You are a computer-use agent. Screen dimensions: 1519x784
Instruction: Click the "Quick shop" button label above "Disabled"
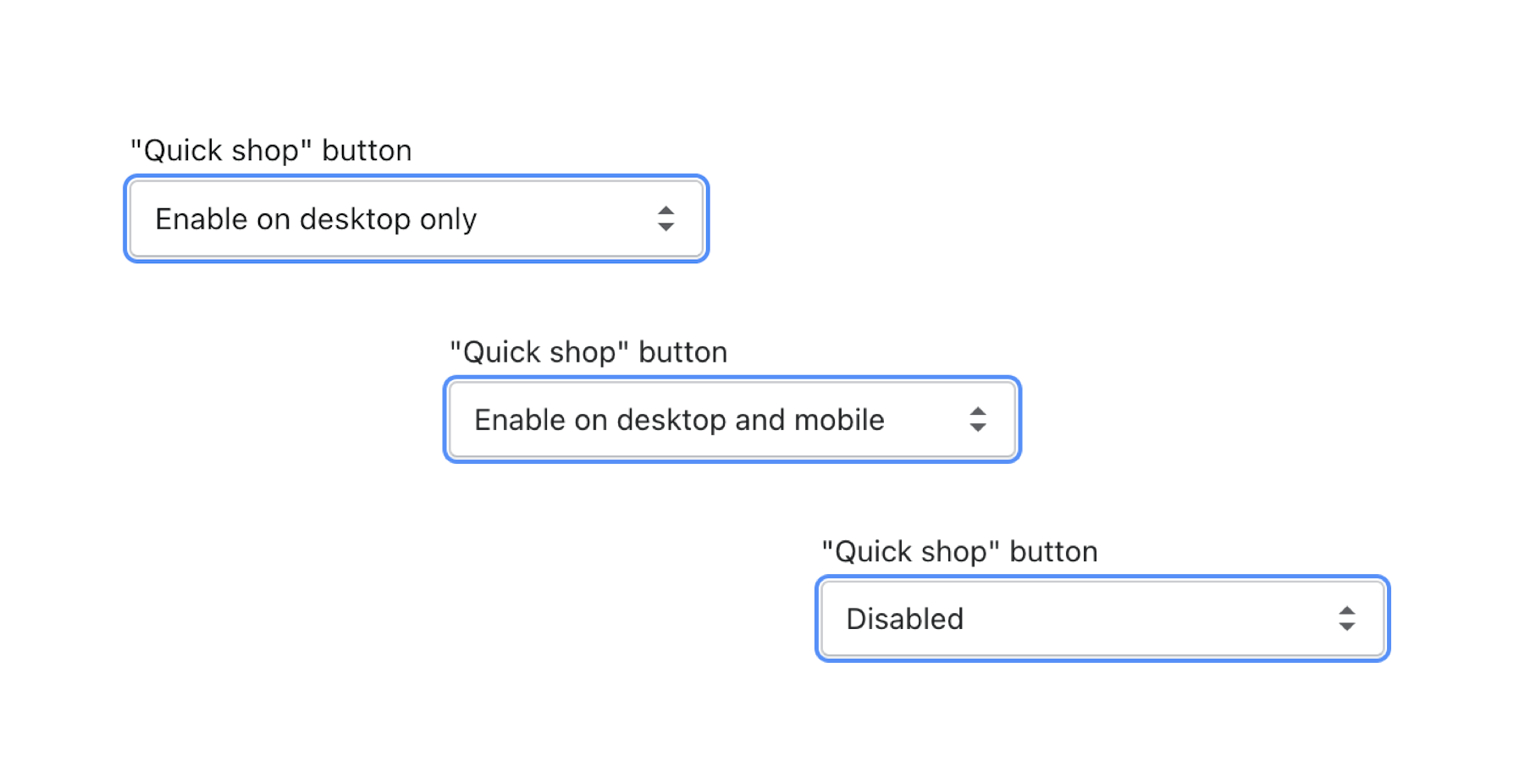click(959, 552)
